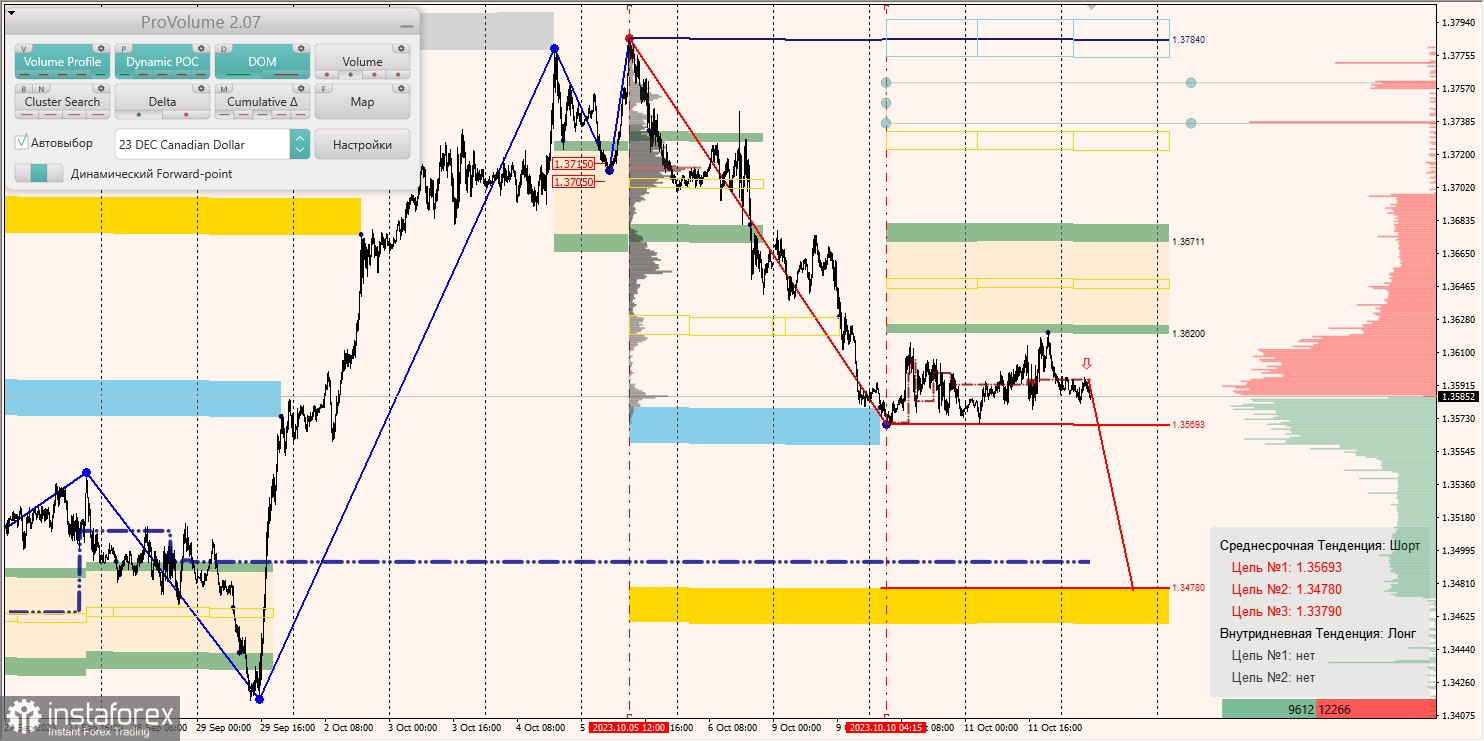Click Среднесрочная Тенденция: Шорт text
Image resolution: width=1484 pixels, height=741 pixels.
coord(1320,547)
